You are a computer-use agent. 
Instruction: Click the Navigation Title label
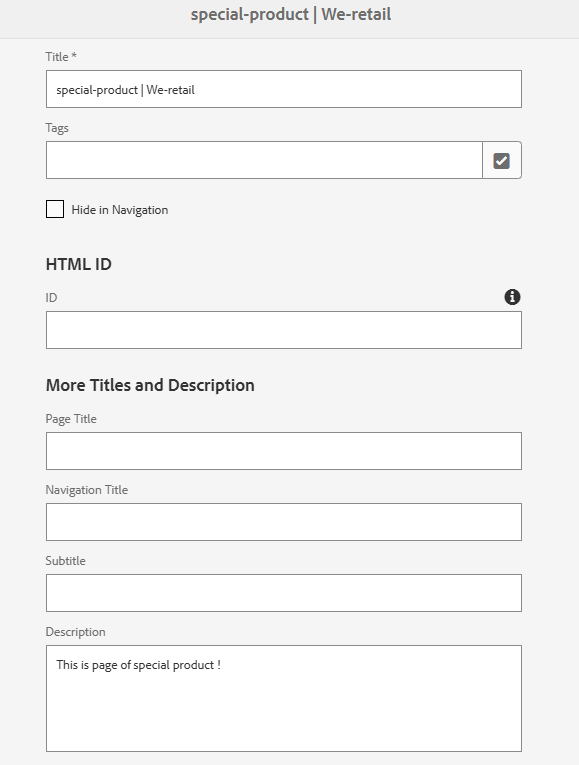(87, 490)
